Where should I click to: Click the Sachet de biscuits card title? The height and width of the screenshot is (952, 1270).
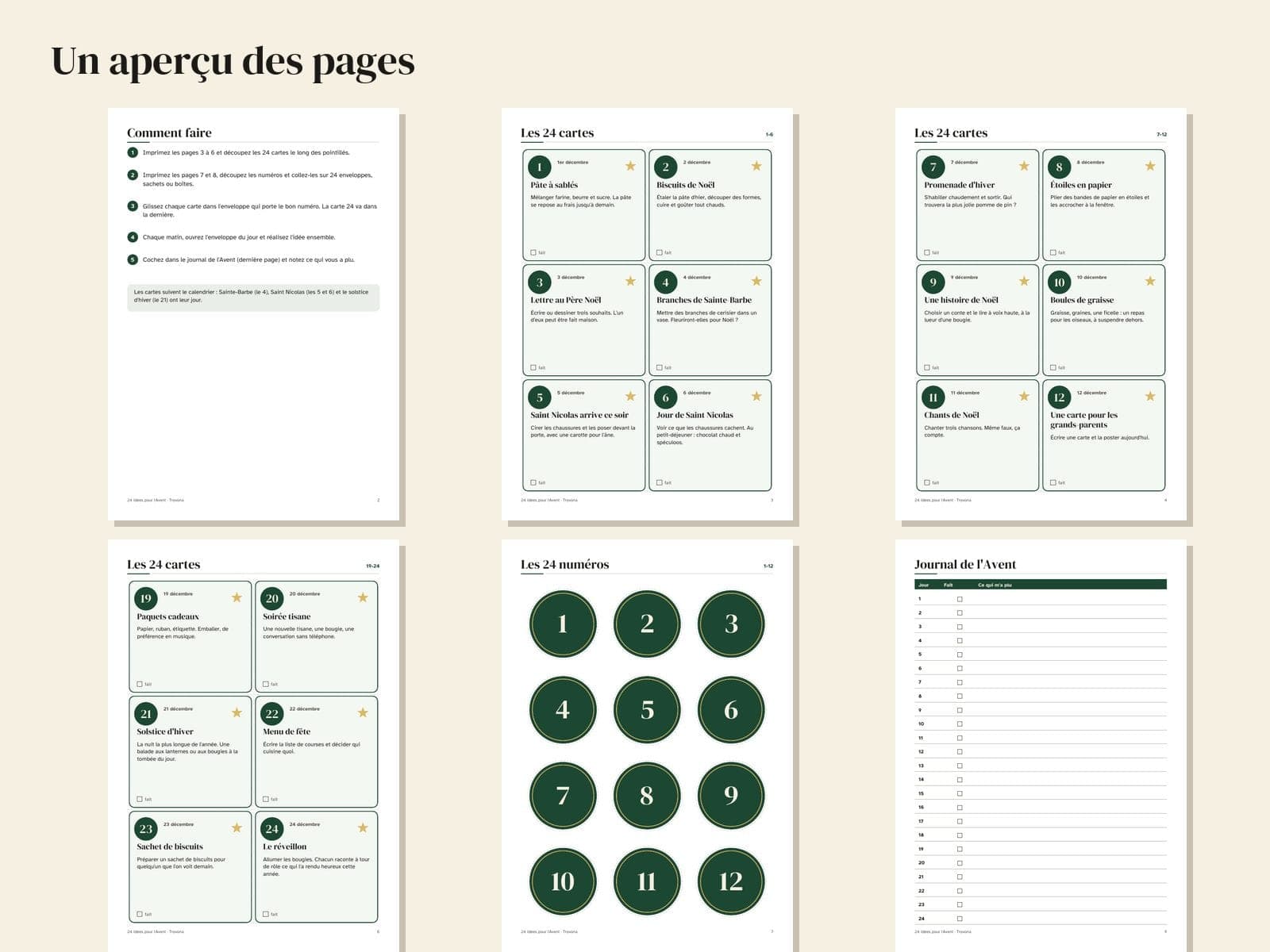point(170,846)
